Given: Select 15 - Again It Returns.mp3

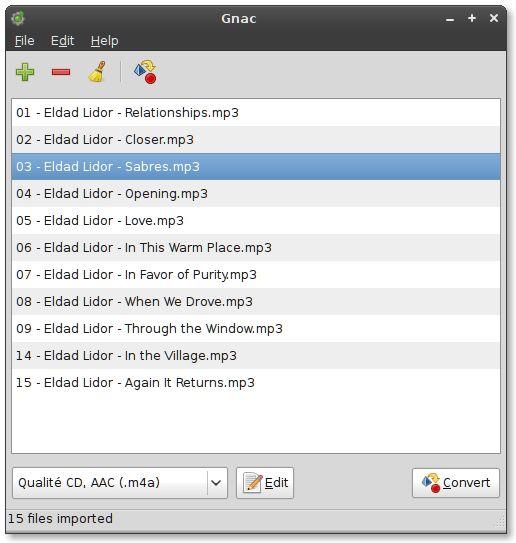Looking at the screenshot, I should pyautogui.click(x=256, y=383).
